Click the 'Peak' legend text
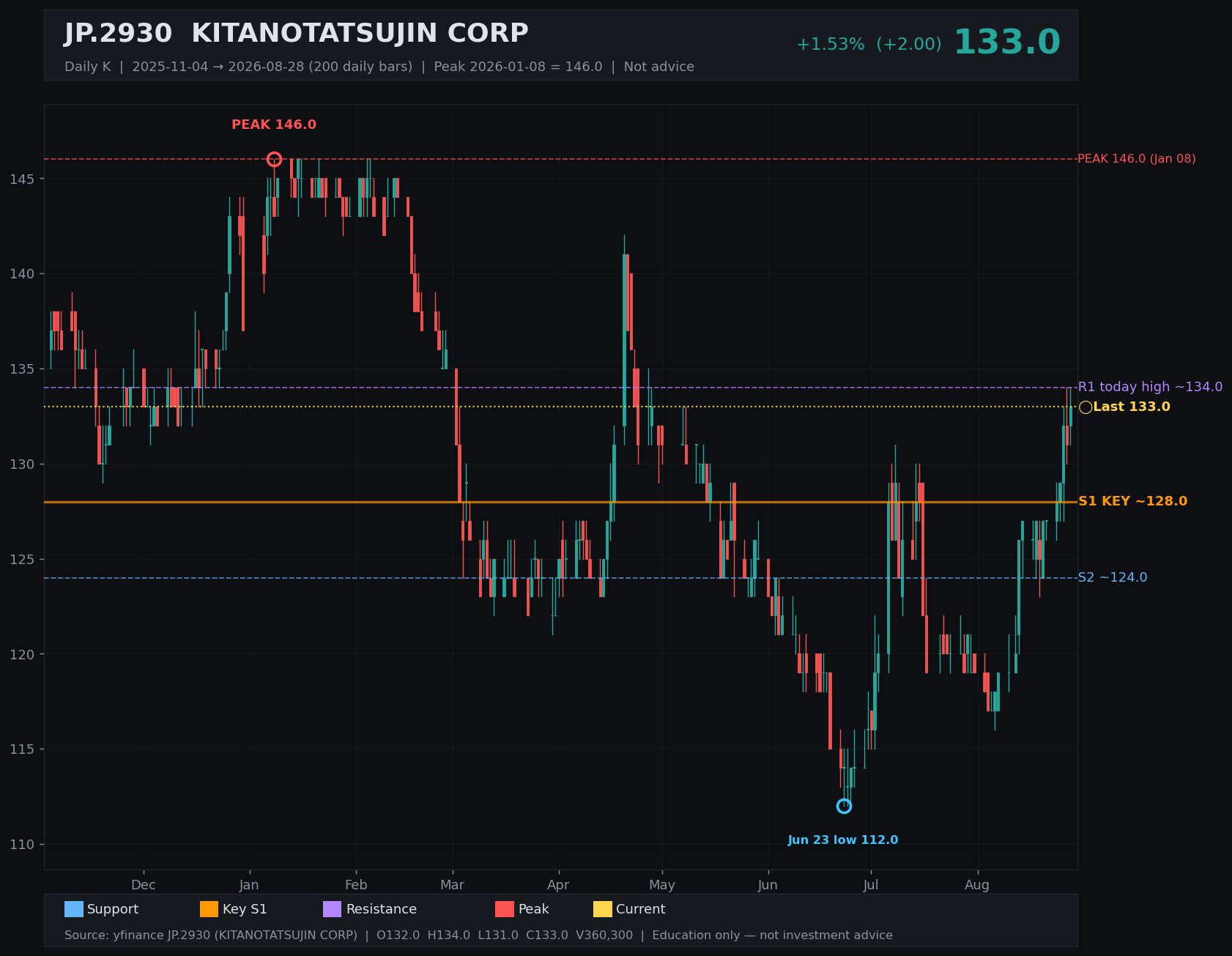Viewport: 1232px width, 956px height. (x=534, y=909)
